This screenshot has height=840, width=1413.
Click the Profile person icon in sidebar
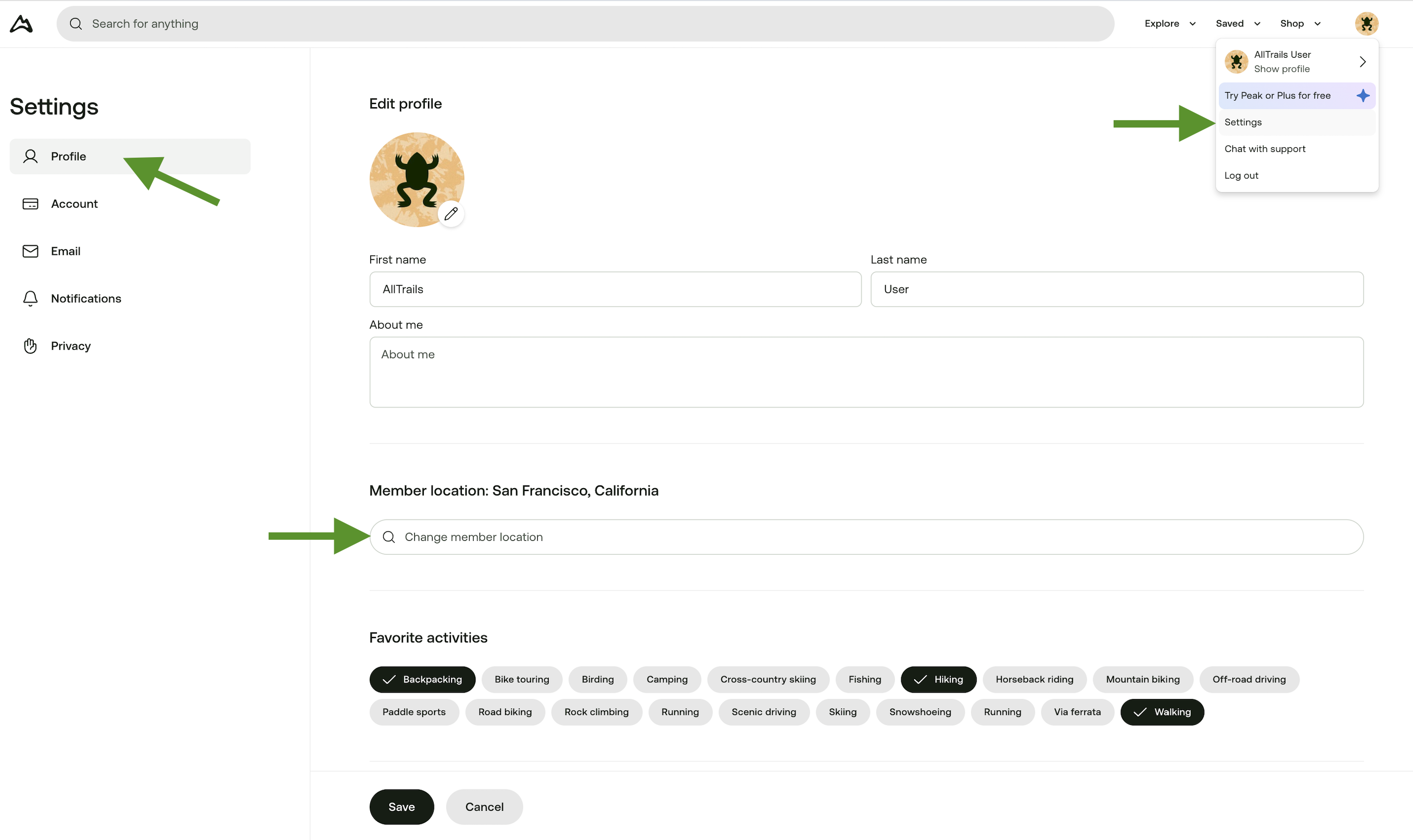31,156
